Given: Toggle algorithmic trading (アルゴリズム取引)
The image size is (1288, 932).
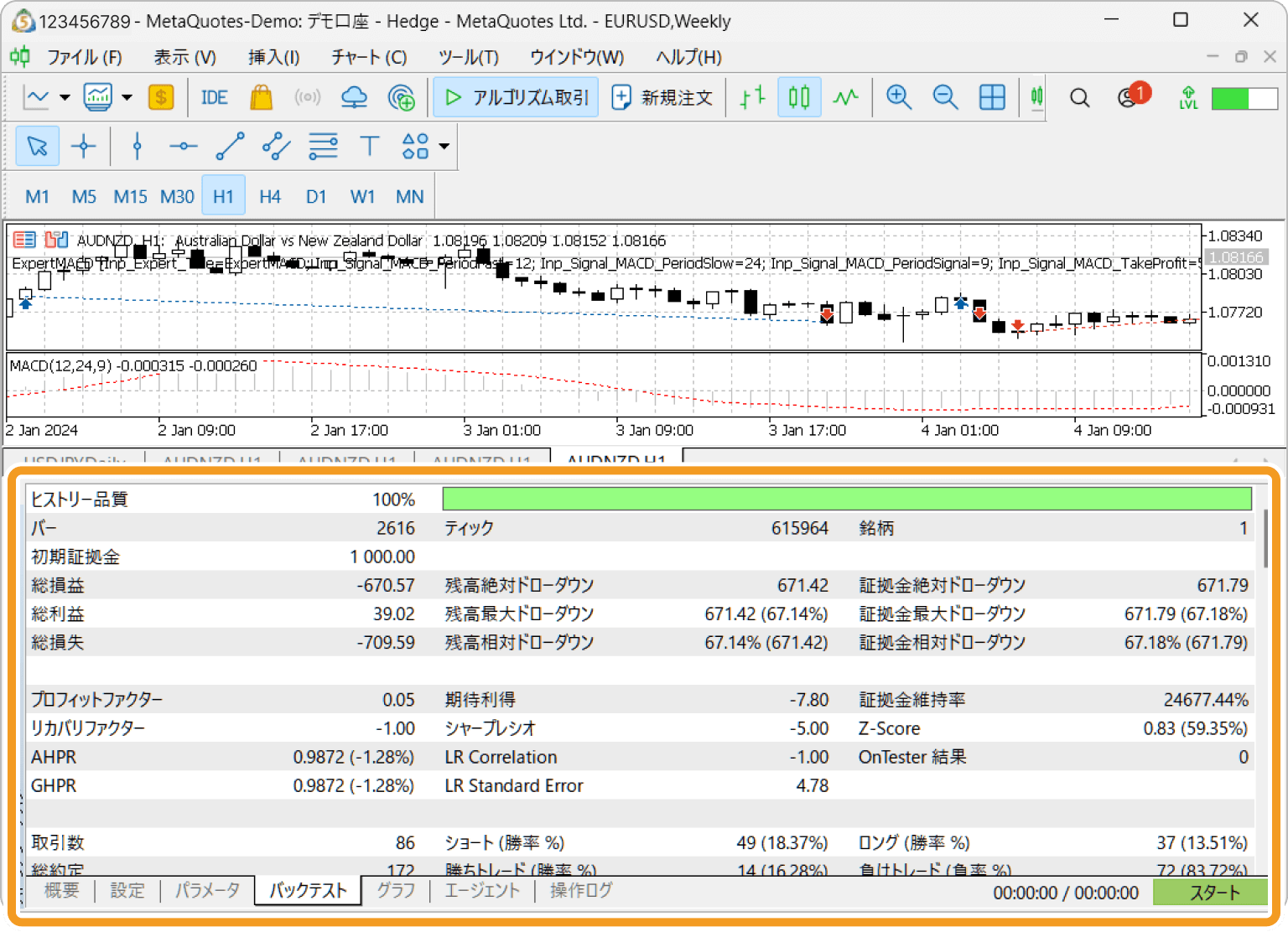Looking at the screenshot, I should 517,98.
